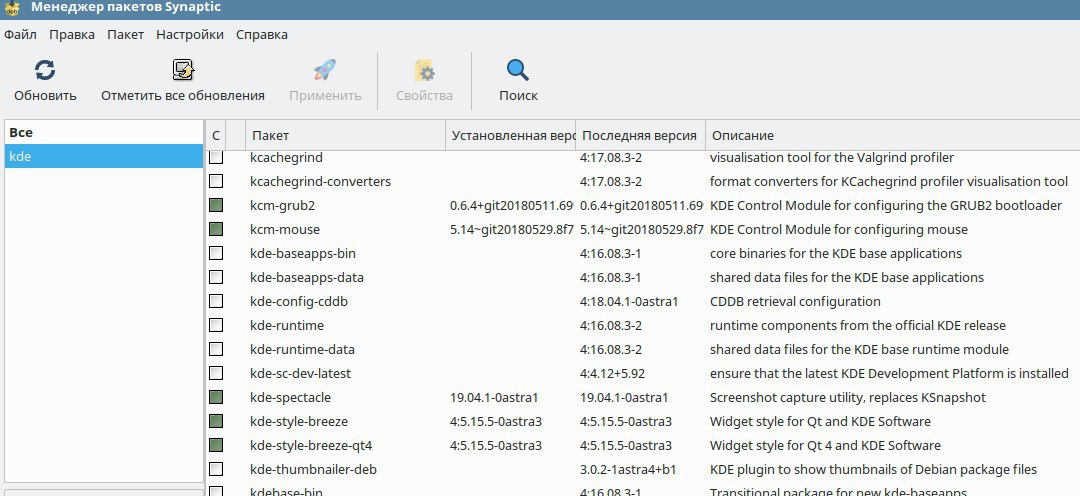The image size is (1080, 496).
Task: Click the CDDB retrieval configuration description
Action: [x=796, y=302]
